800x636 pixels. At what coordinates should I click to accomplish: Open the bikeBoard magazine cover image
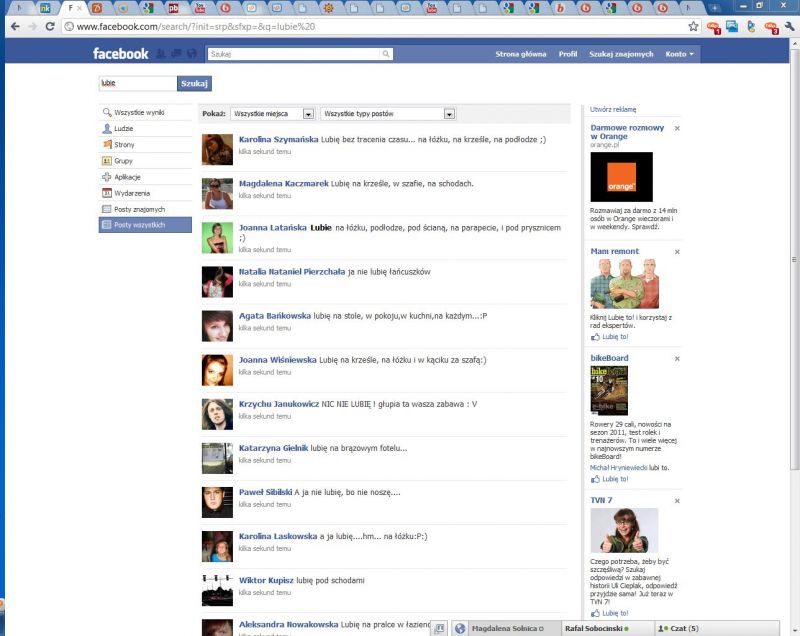(x=609, y=391)
